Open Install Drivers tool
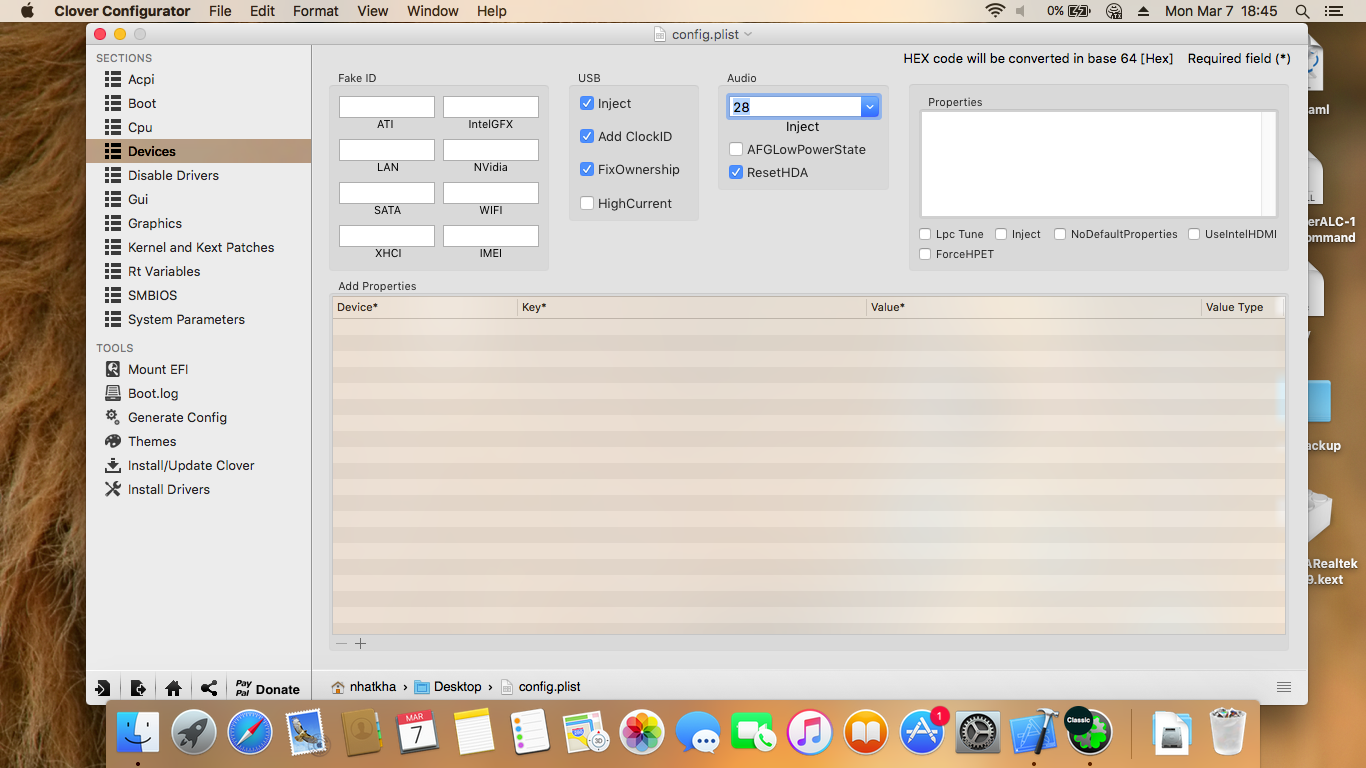The image size is (1366, 768). click(157, 489)
